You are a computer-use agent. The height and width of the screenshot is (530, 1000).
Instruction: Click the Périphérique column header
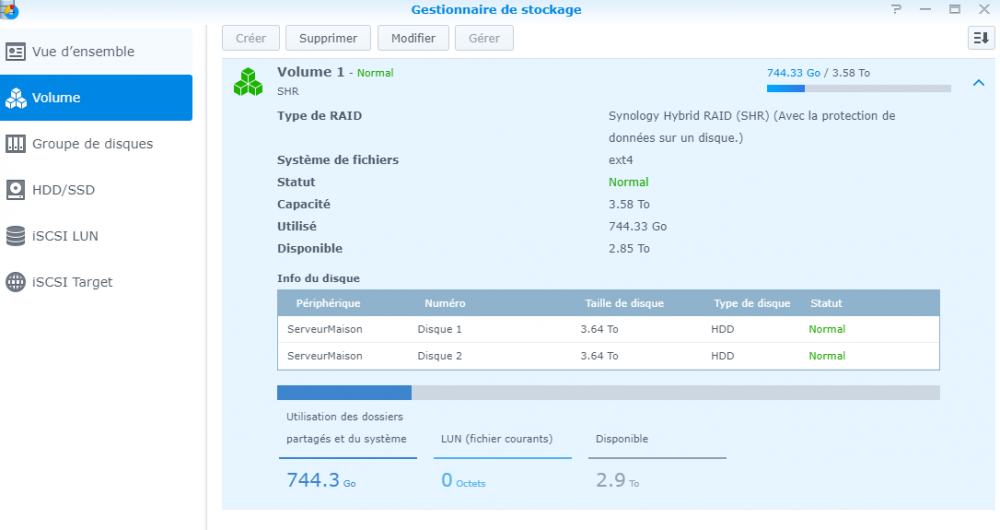pos(328,303)
